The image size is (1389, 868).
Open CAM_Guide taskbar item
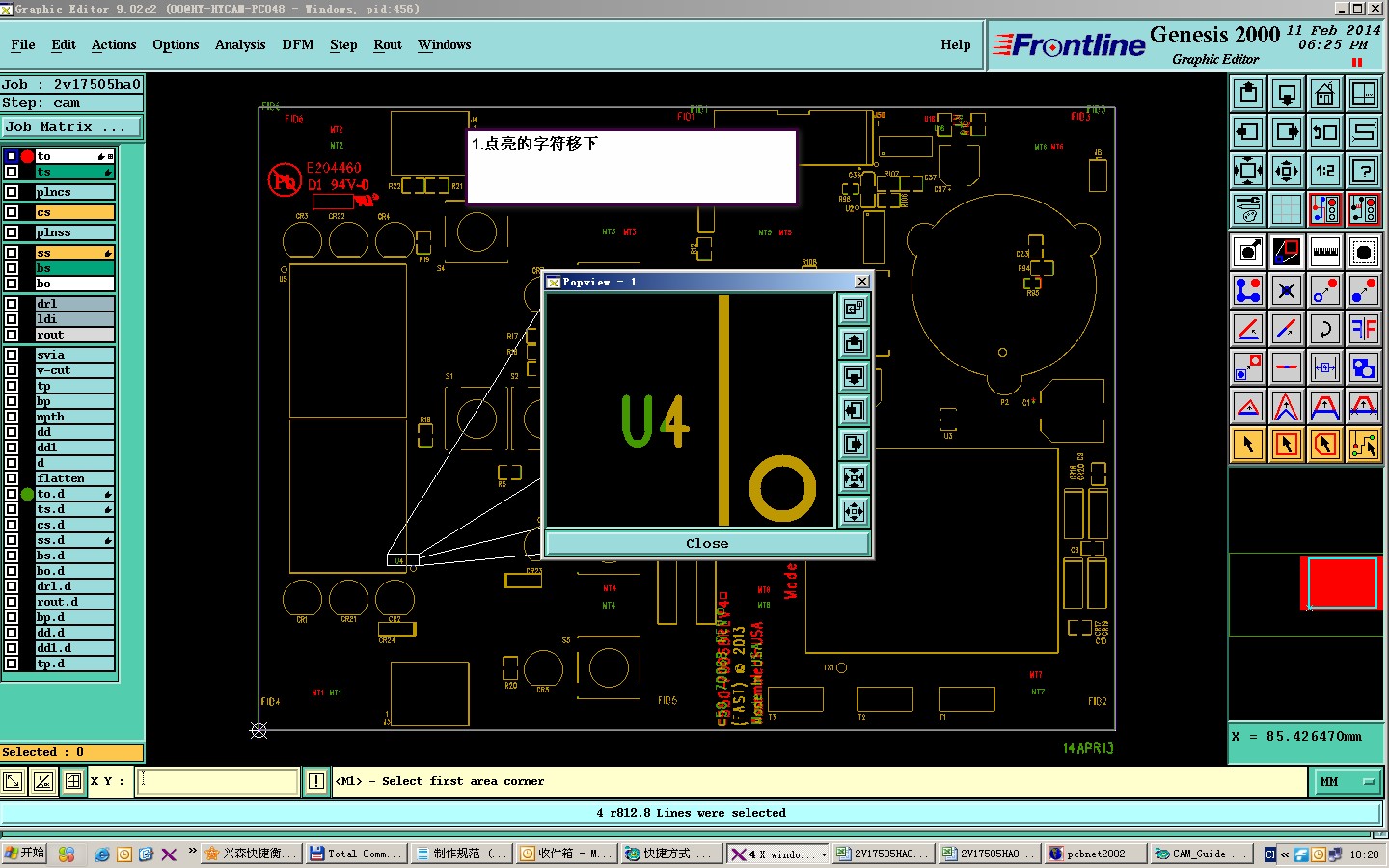coord(1201,854)
